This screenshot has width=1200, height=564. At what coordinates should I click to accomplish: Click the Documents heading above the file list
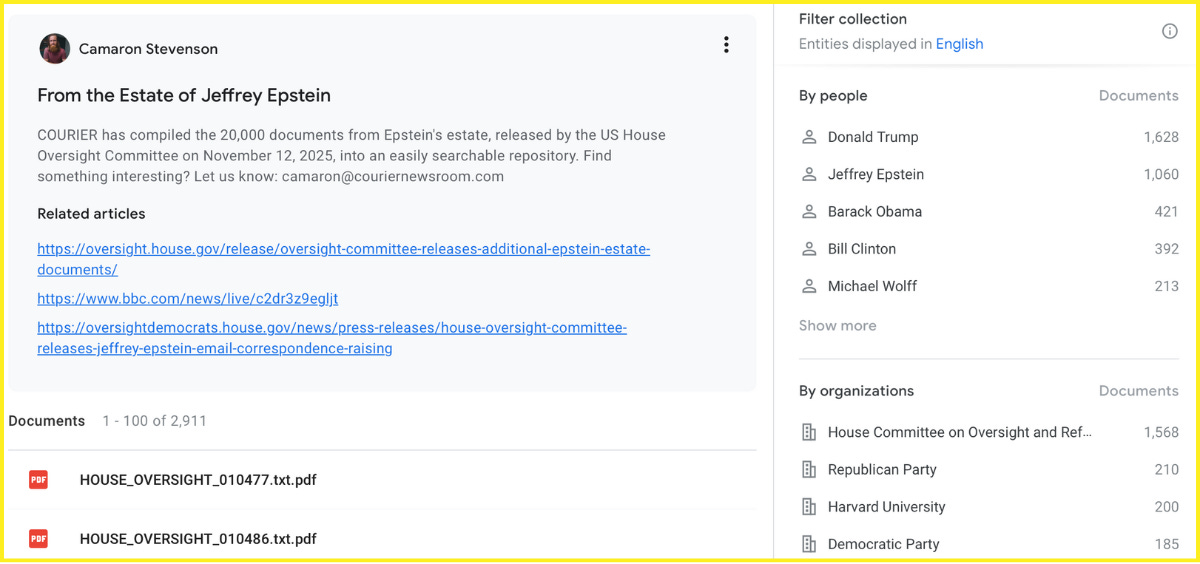(x=46, y=421)
